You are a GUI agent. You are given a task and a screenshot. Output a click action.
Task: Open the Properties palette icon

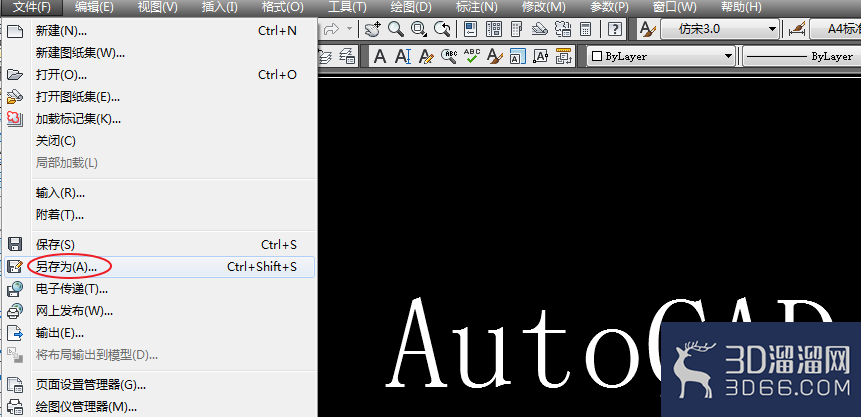[471, 29]
